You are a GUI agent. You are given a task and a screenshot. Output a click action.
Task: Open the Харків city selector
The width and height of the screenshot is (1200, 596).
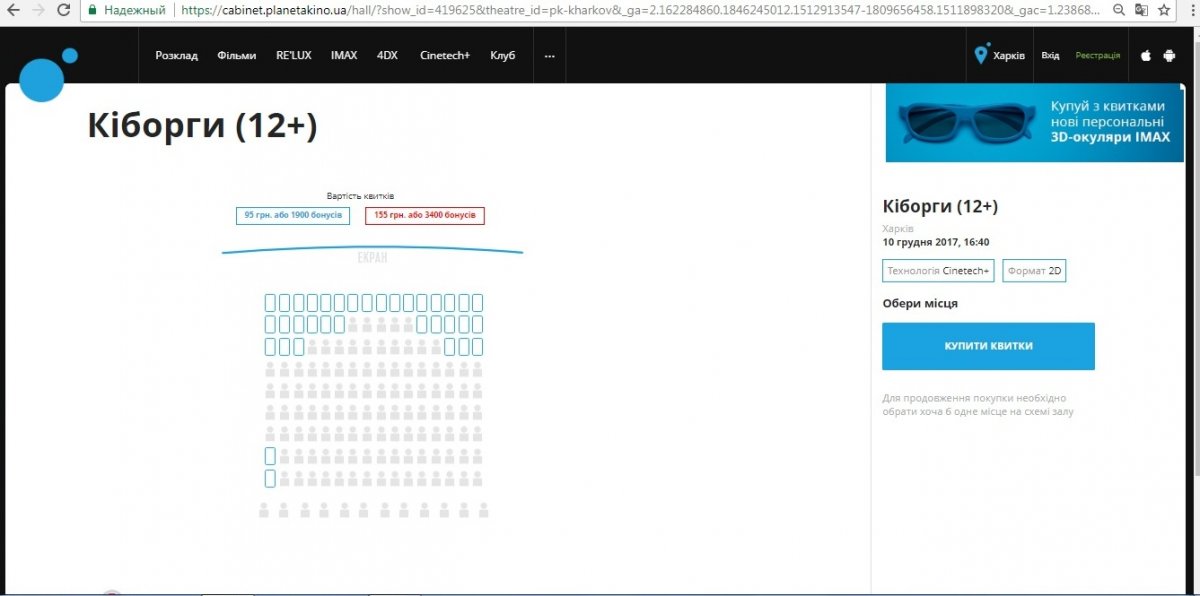coord(1008,56)
